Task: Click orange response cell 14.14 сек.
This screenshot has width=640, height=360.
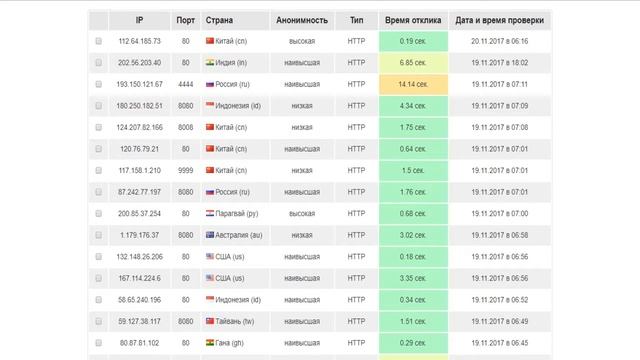Action: (413, 84)
